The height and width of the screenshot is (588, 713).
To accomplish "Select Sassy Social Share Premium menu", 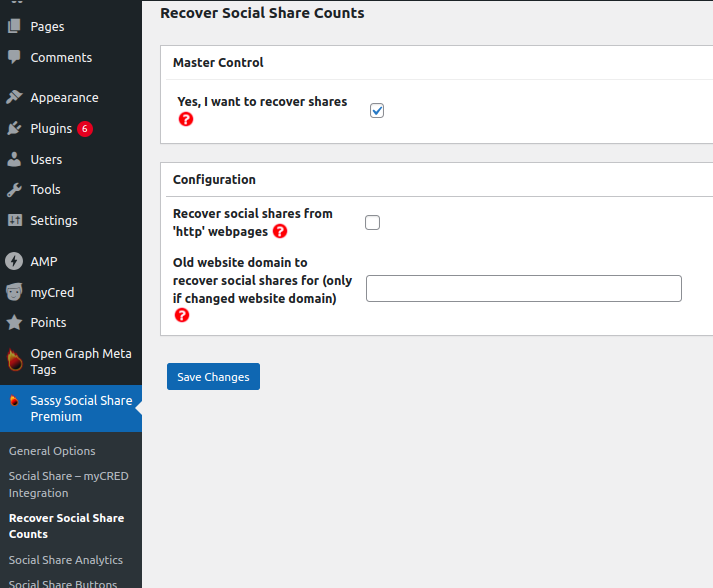I will pyautogui.click(x=71, y=408).
